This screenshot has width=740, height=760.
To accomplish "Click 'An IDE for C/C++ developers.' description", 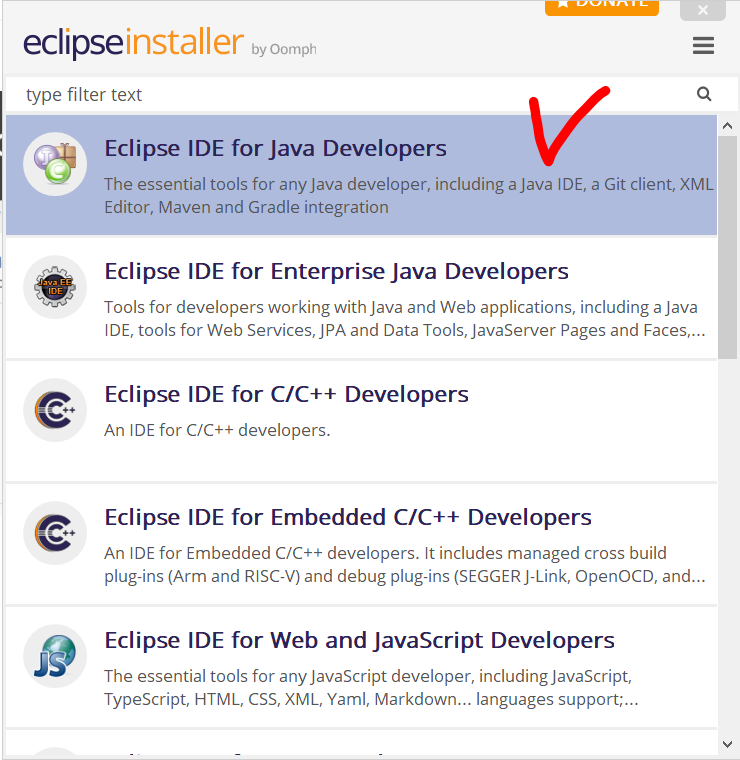I will click(x=217, y=430).
